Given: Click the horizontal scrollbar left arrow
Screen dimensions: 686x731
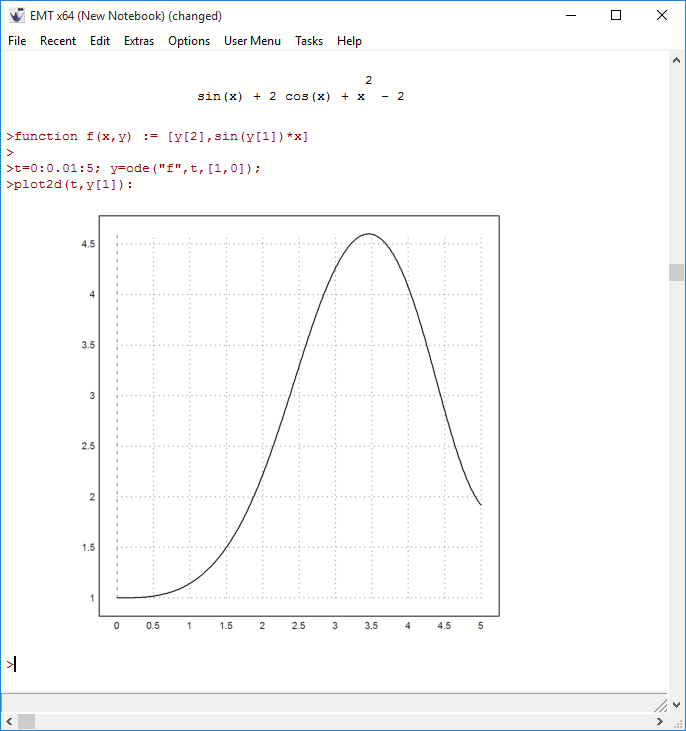Looking at the screenshot, I should [9, 721].
